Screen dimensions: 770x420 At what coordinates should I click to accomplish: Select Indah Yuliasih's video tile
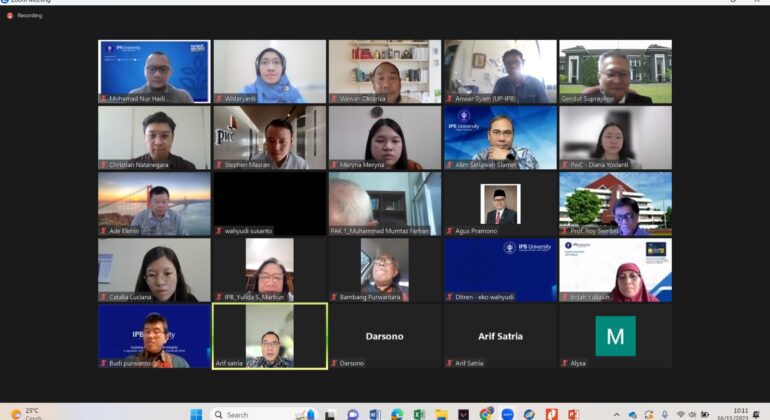(x=616, y=270)
